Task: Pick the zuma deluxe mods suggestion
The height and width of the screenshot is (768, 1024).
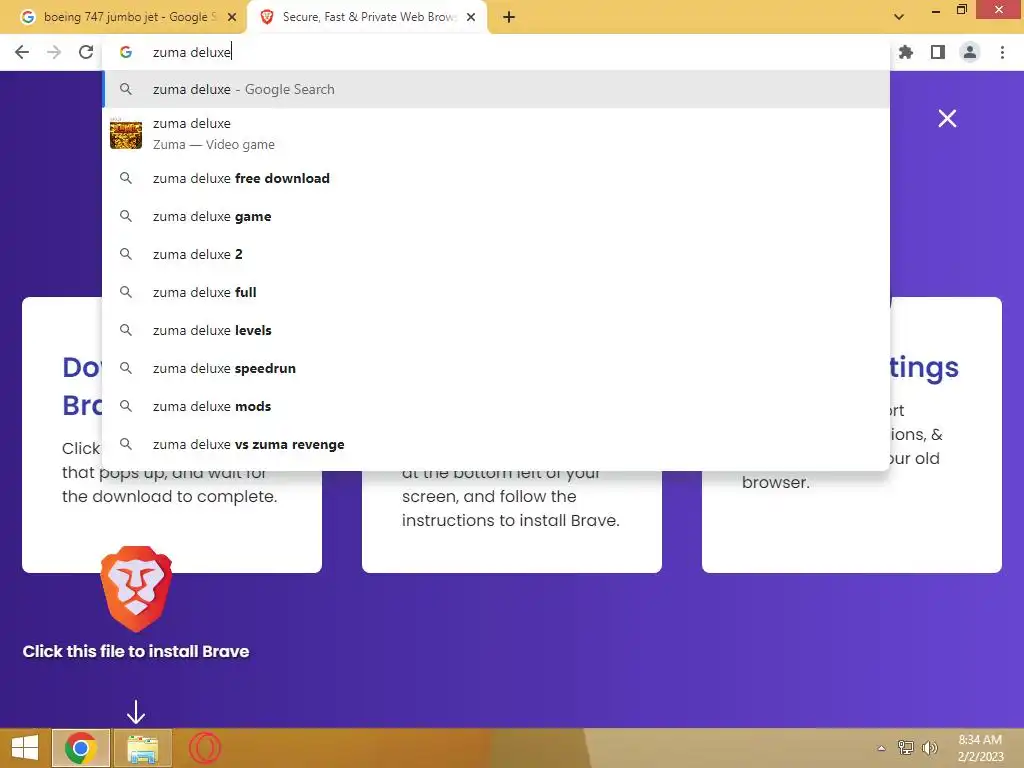Action: tap(496, 406)
